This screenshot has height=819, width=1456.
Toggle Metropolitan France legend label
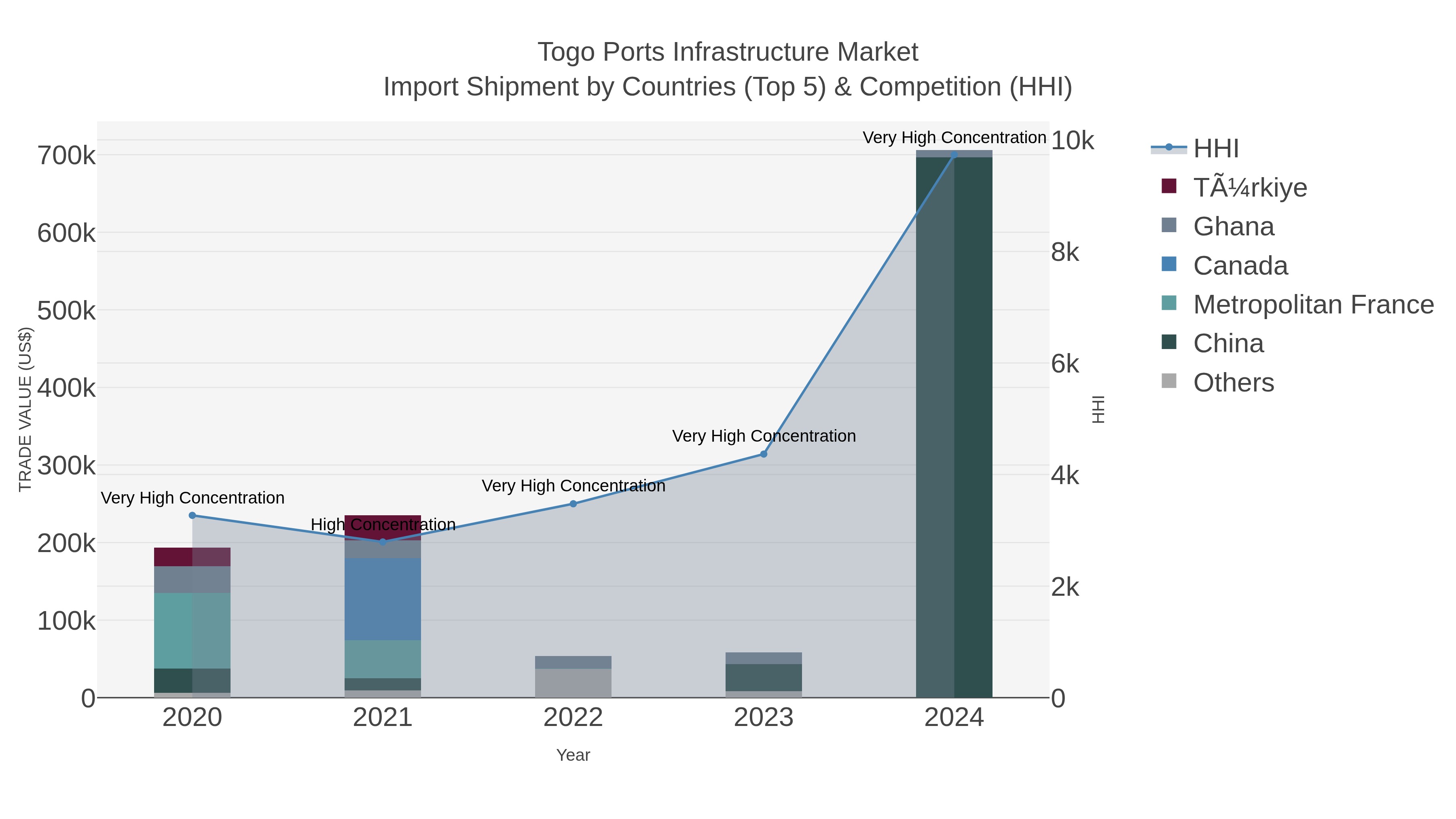click(1314, 304)
